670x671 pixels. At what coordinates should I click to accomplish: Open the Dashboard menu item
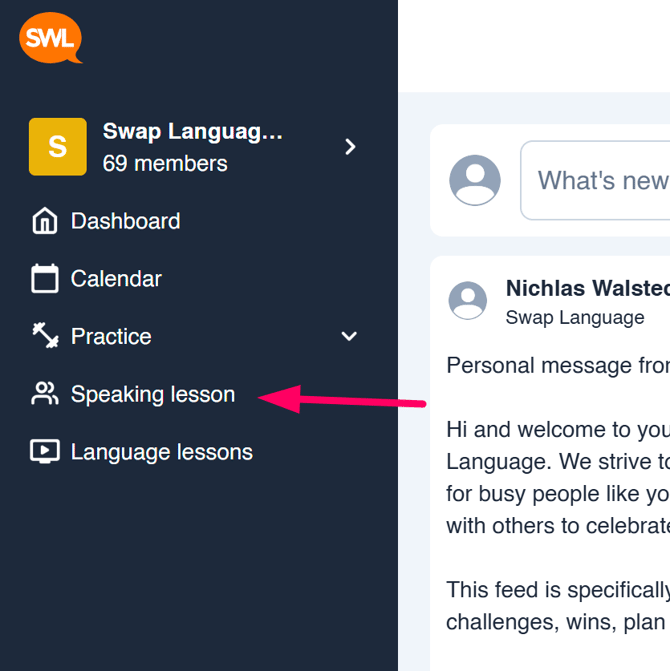125,221
